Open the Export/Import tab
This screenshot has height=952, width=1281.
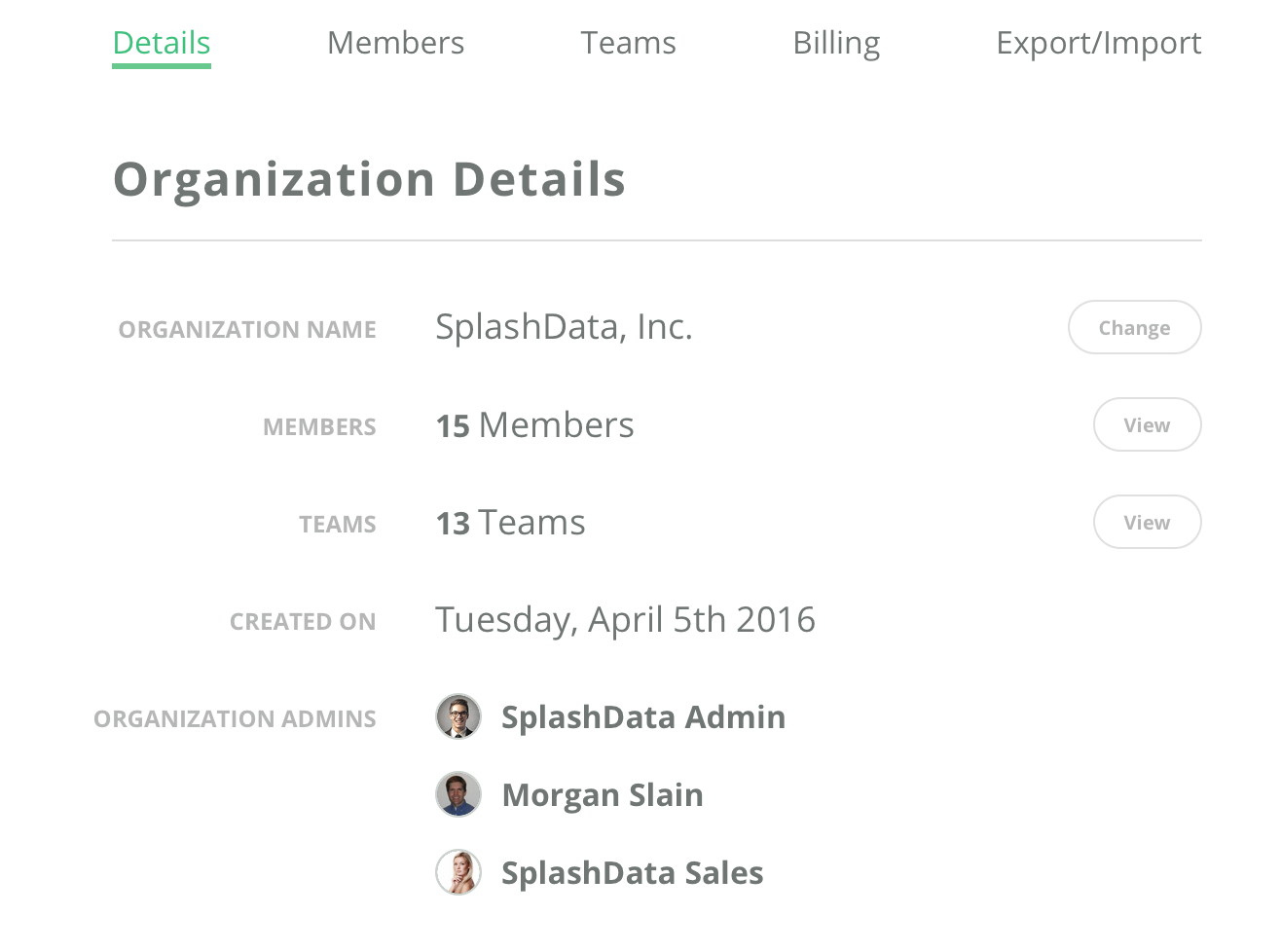click(x=1098, y=43)
